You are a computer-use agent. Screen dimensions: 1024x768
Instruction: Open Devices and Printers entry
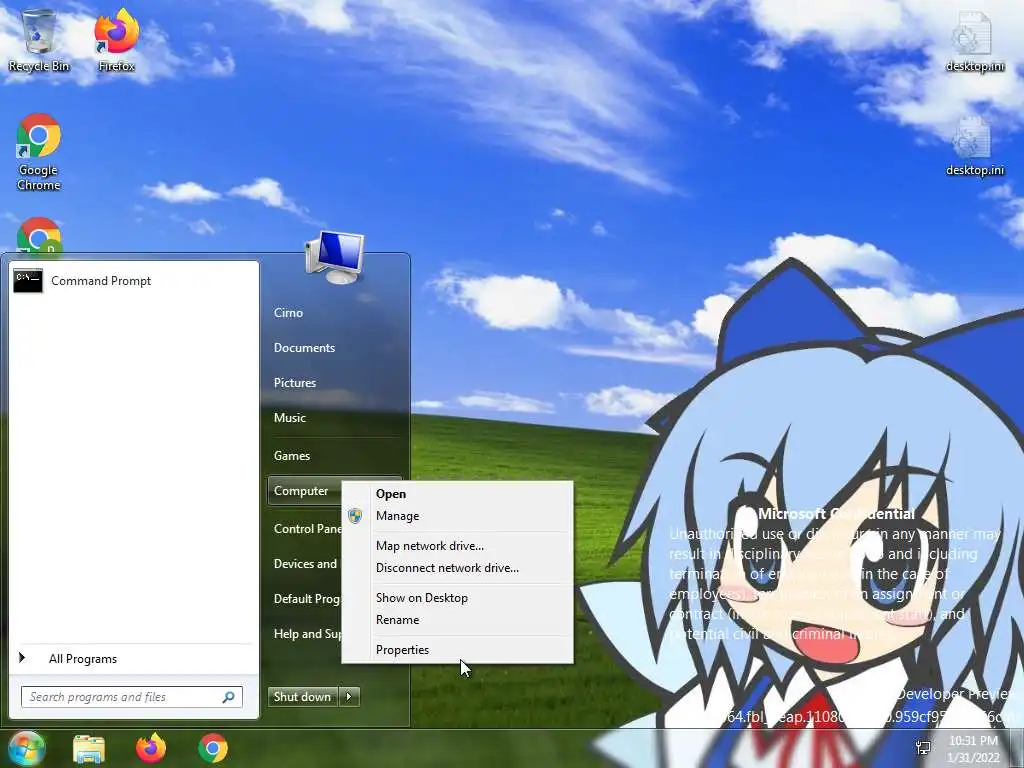(306, 564)
